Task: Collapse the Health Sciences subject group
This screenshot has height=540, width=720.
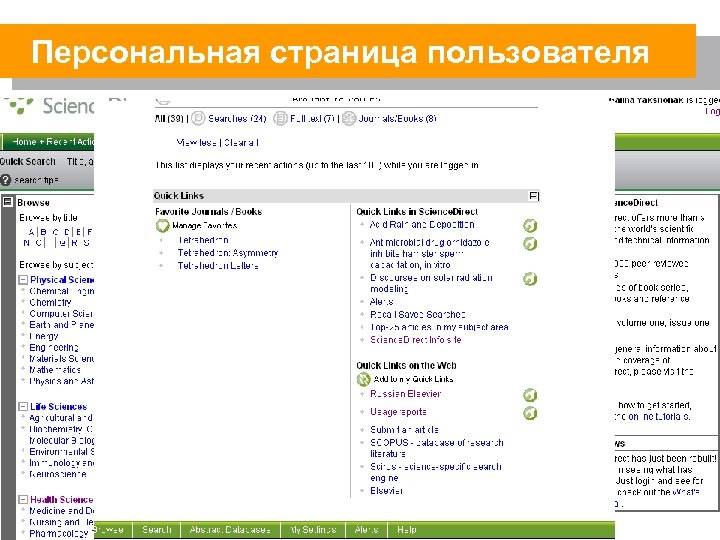Action: 23,500
